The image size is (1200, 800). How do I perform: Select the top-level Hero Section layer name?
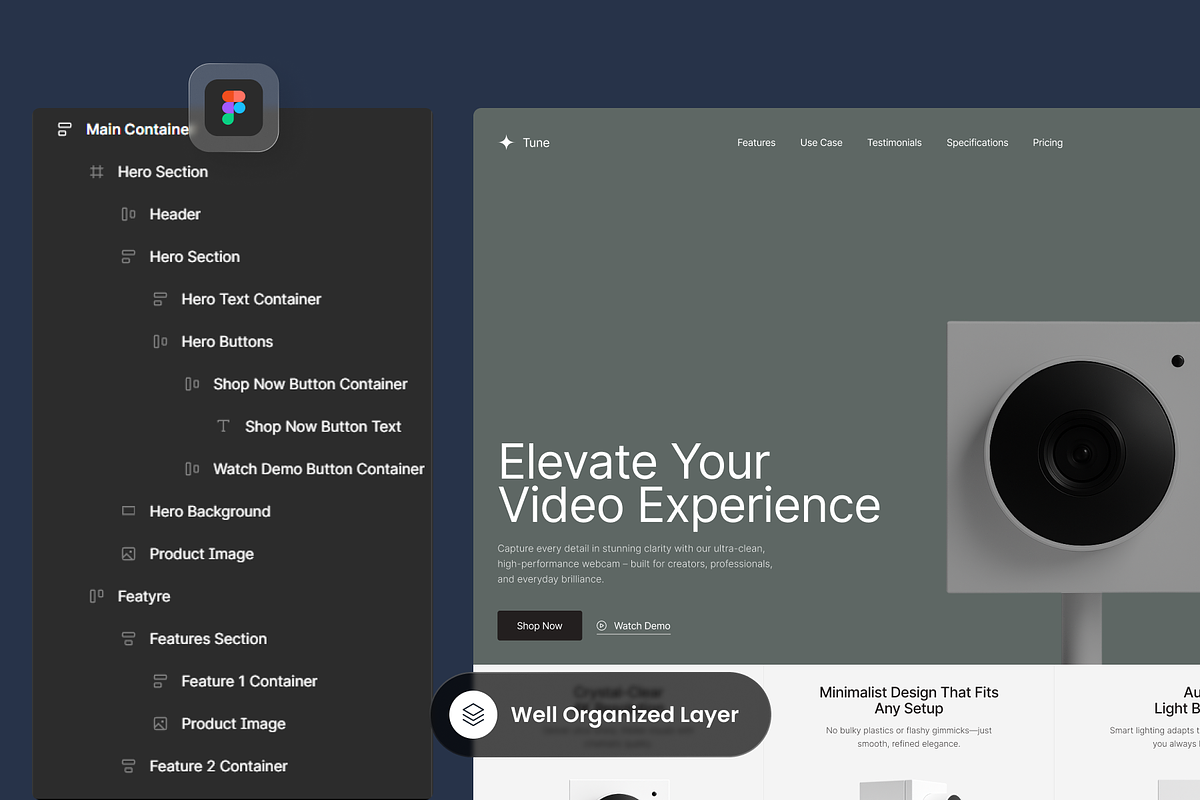click(163, 172)
